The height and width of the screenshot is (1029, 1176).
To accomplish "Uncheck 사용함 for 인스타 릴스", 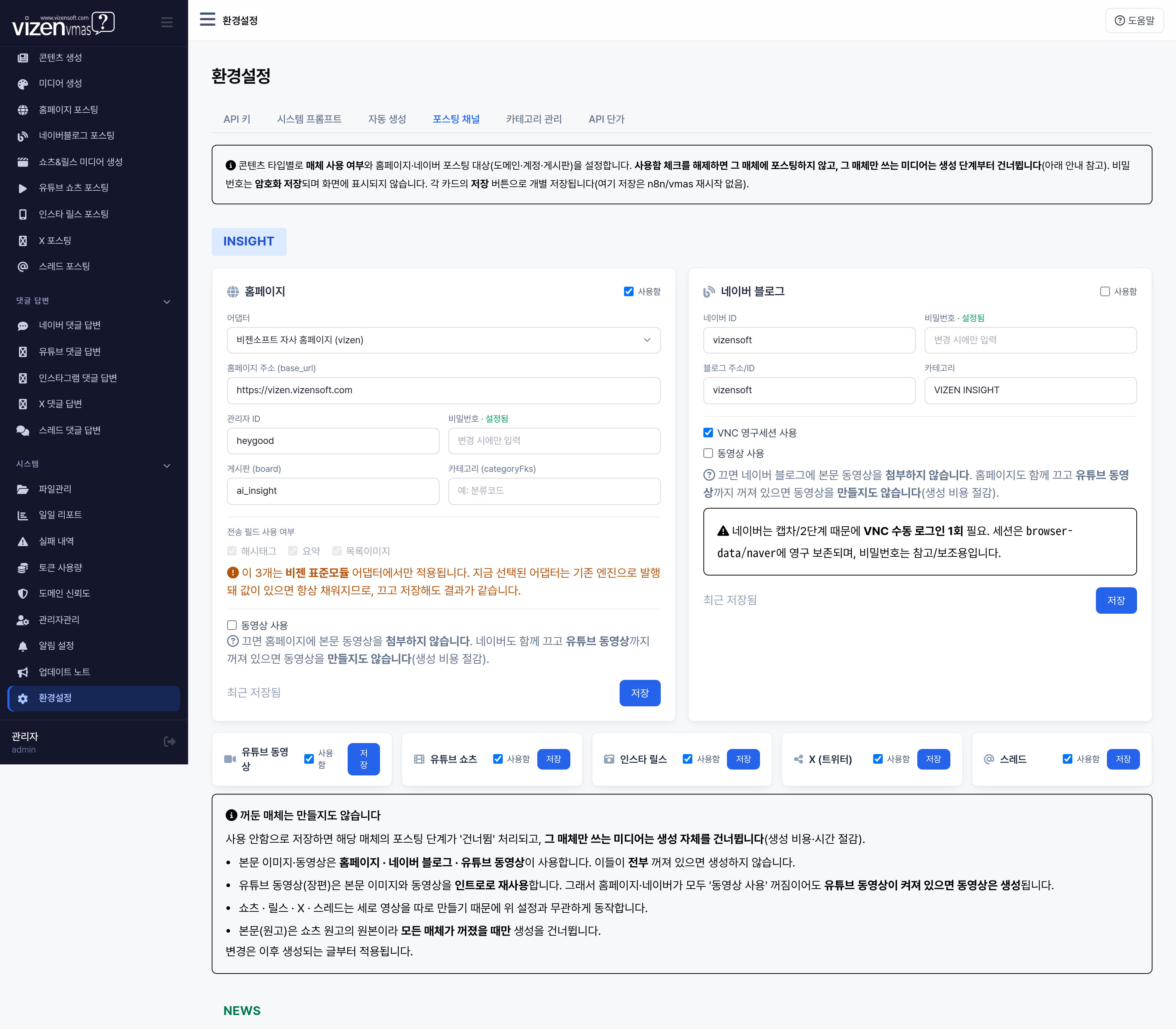I will (687, 759).
